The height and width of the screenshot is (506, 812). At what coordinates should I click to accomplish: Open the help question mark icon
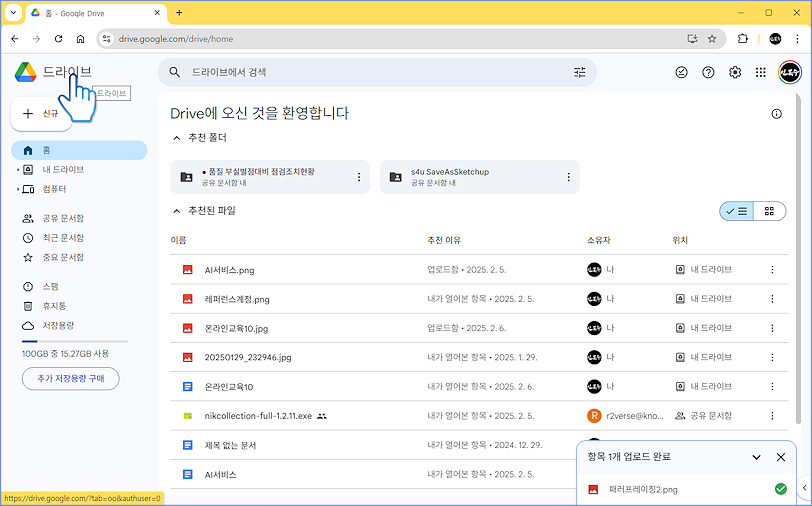pos(708,73)
